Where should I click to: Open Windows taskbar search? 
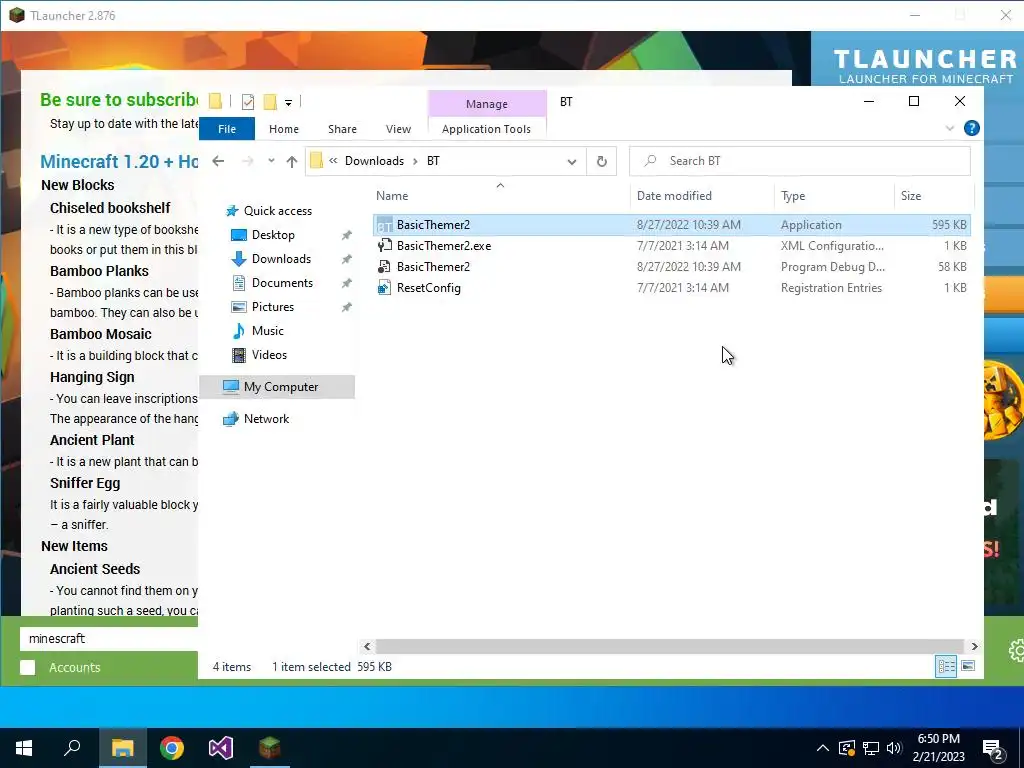72,747
